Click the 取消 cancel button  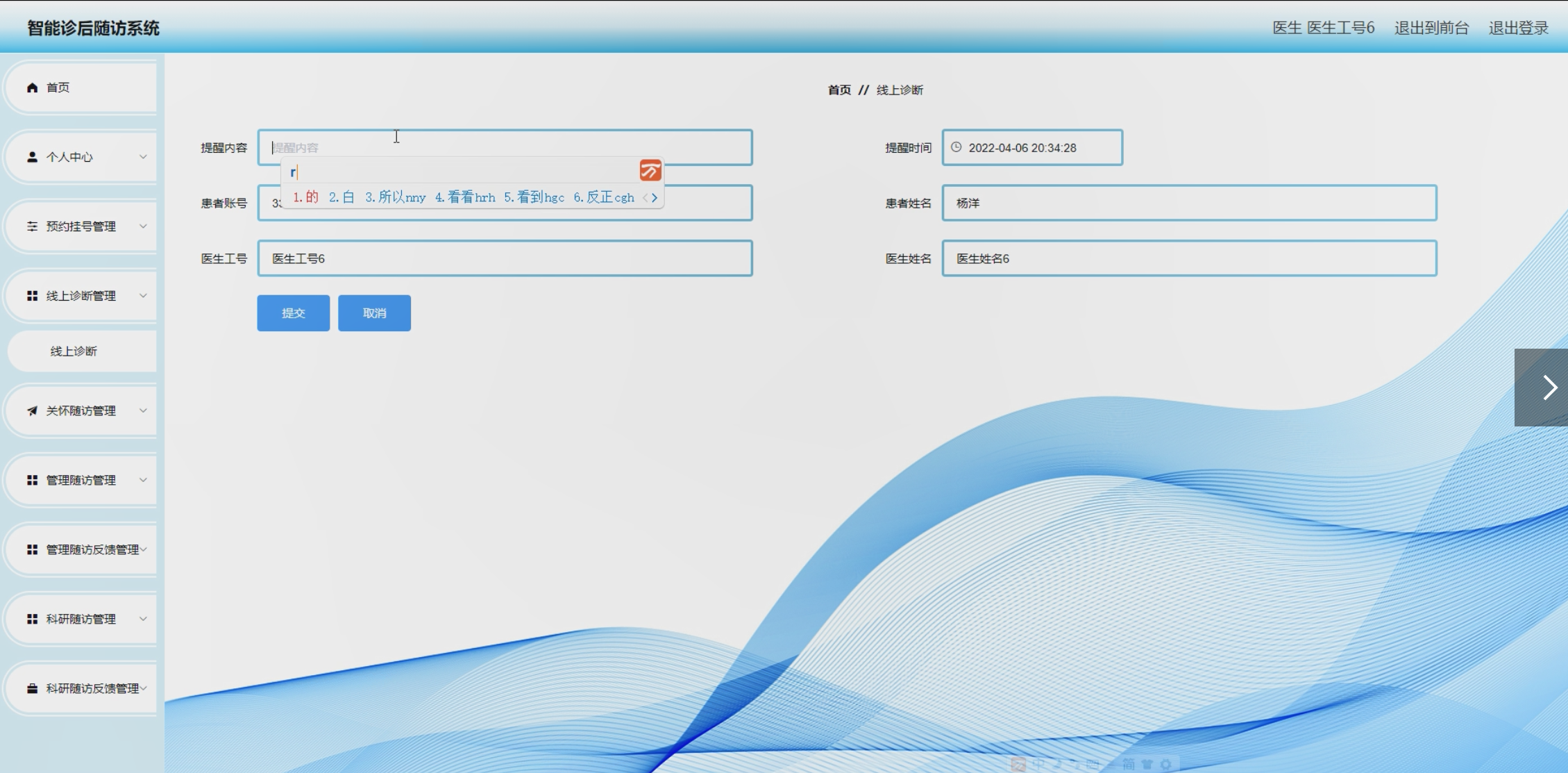pyautogui.click(x=374, y=313)
